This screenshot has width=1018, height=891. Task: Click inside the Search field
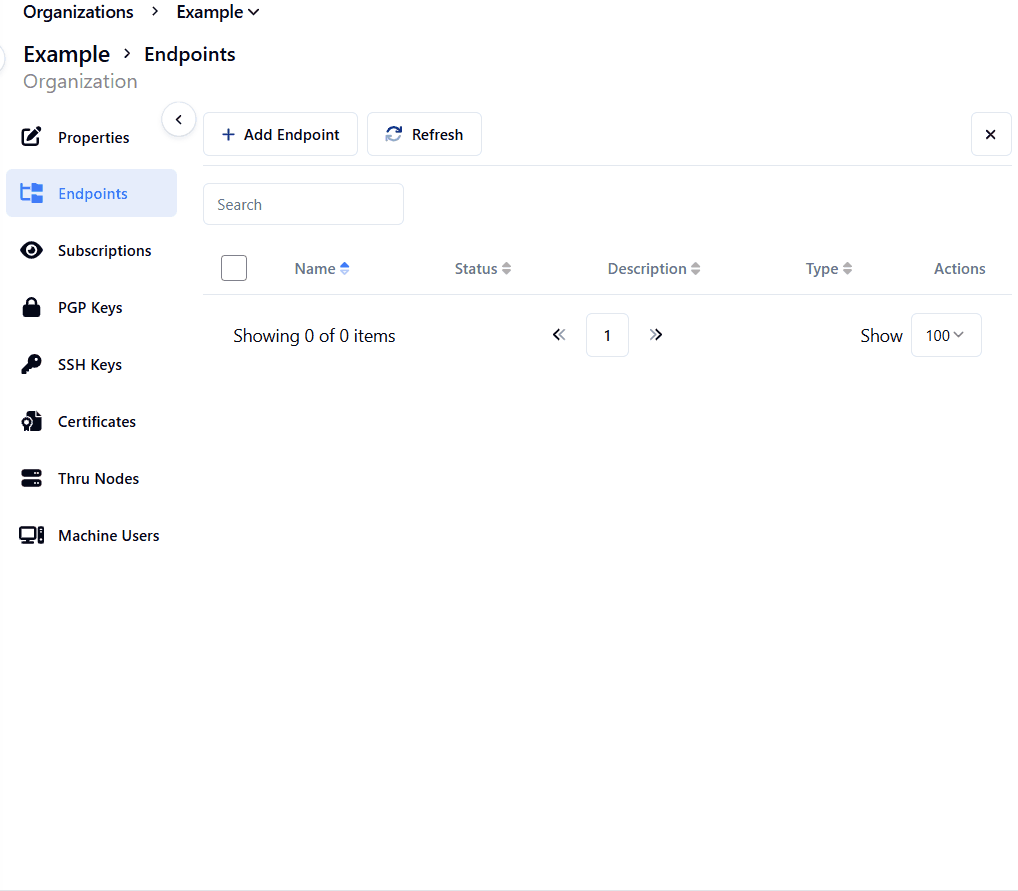(303, 204)
